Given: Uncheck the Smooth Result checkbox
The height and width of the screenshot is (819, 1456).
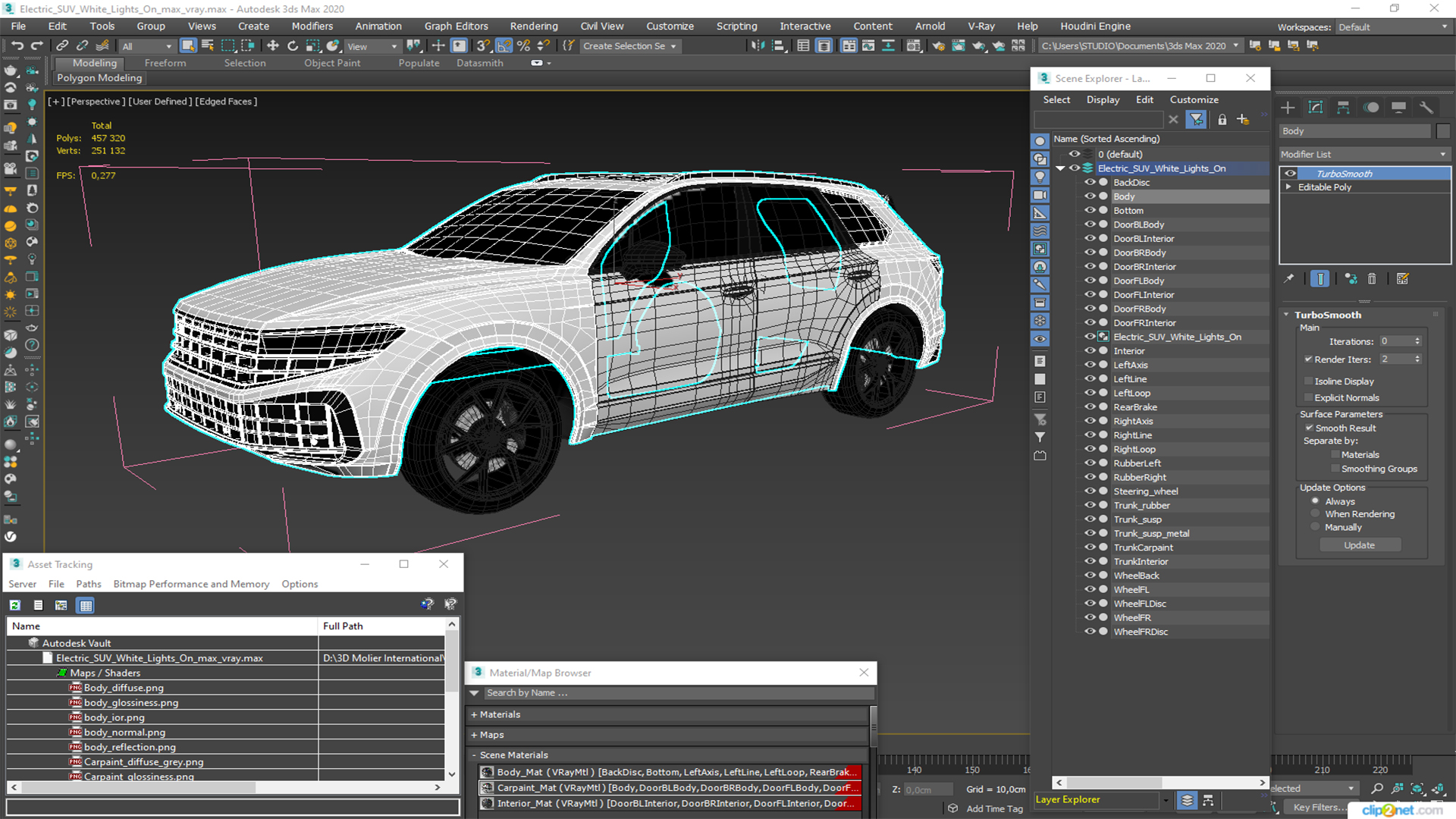Looking at the screenshot, I should point(1309,428).
